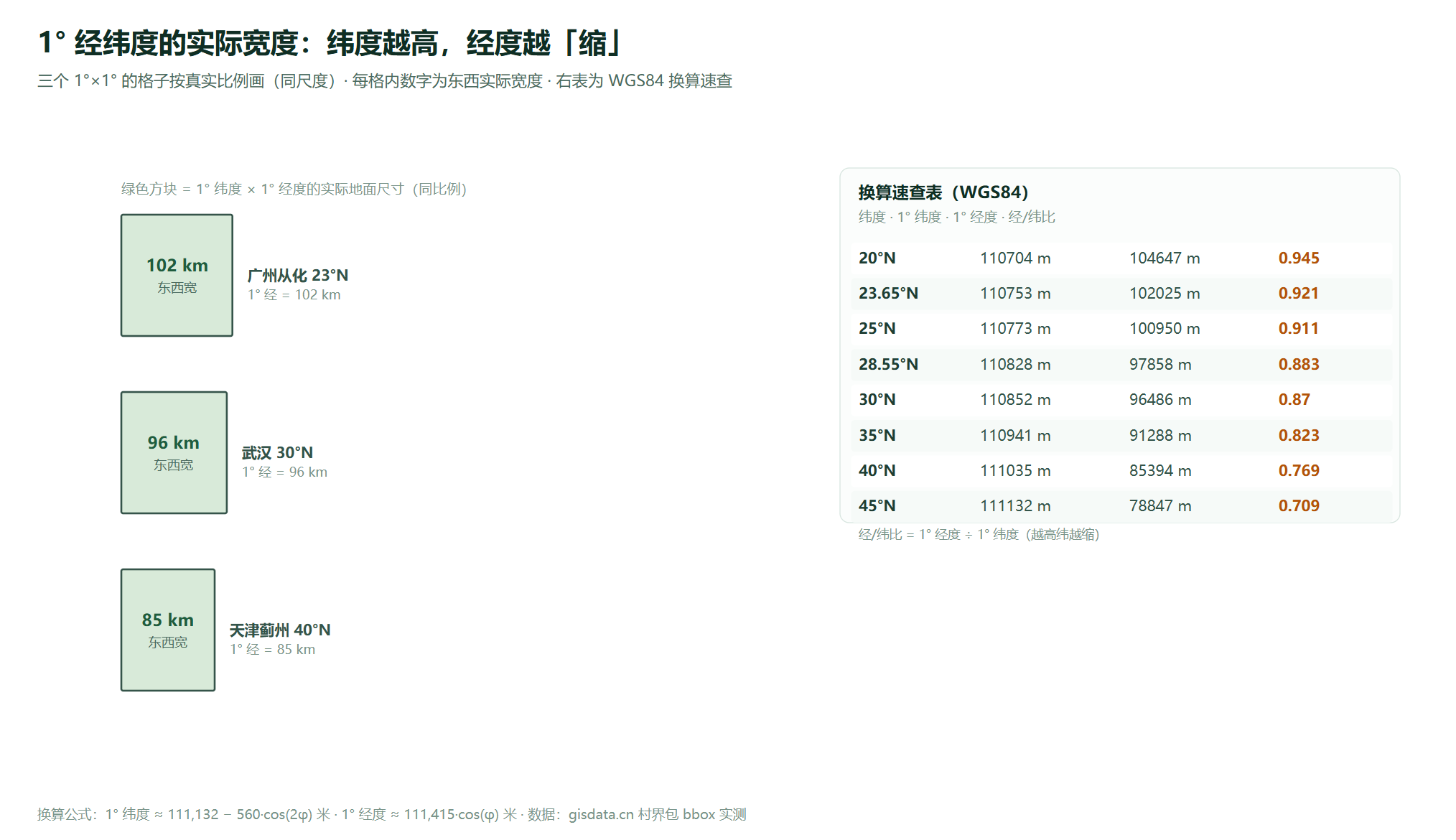
Task: Click the main title about 1° 经纬度的实际宽度
Action: pos(330,43)
